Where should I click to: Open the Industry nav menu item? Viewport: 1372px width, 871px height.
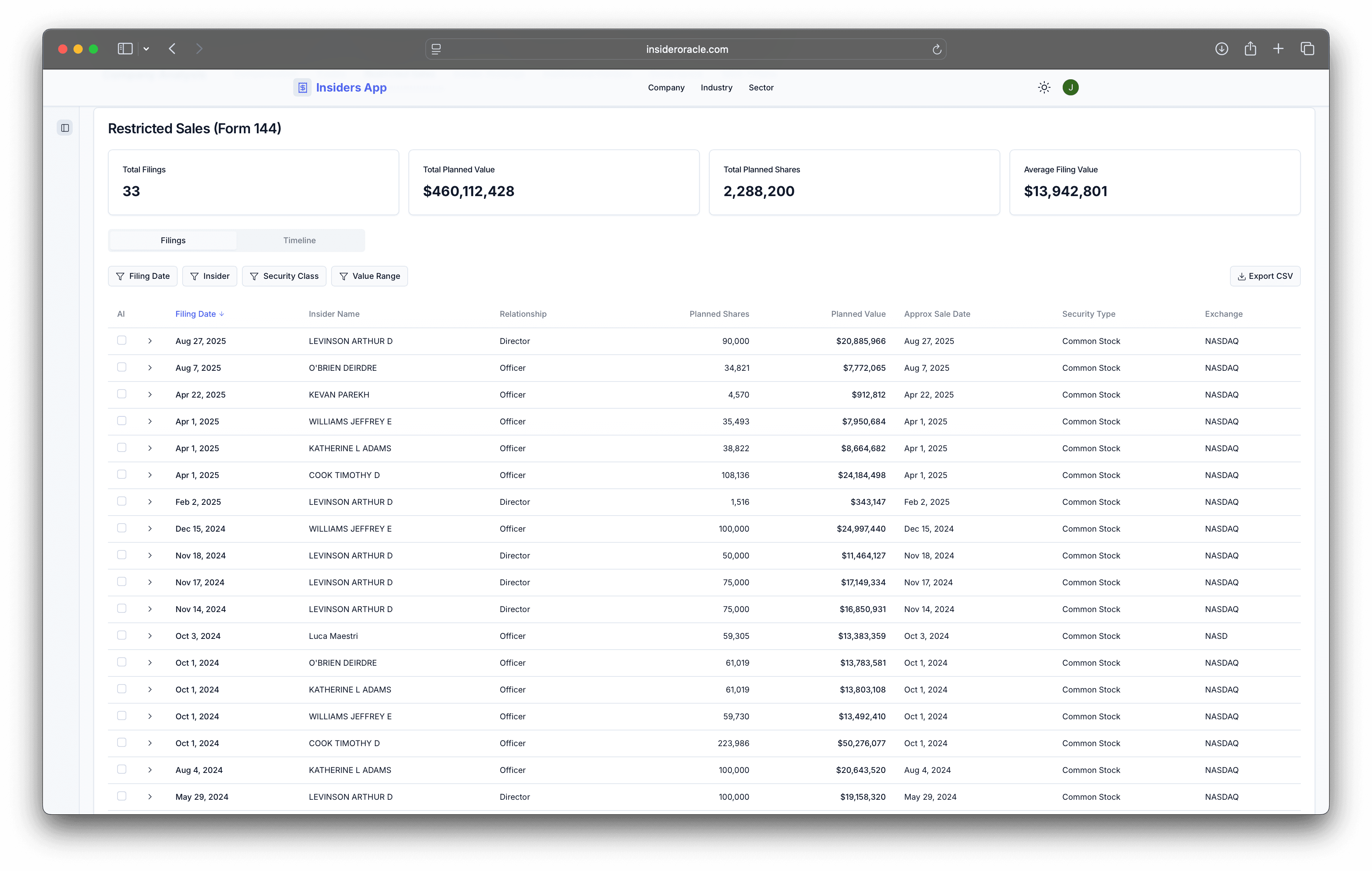coord(716,87)
